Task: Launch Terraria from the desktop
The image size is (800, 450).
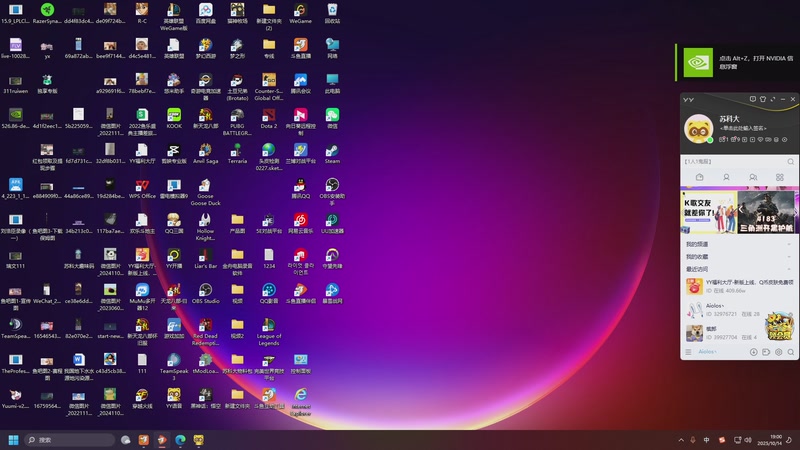Action: (x=237, y=154)
